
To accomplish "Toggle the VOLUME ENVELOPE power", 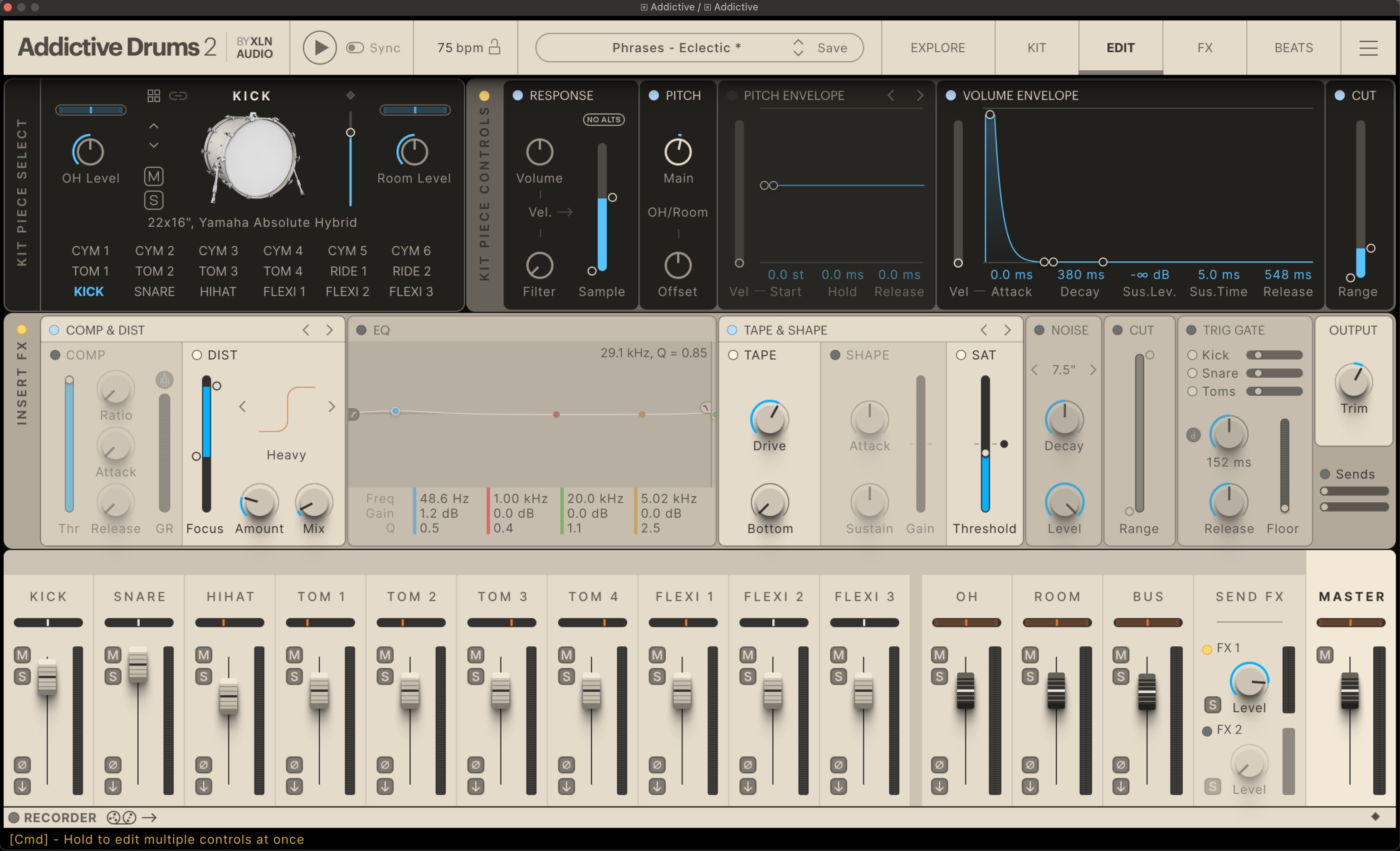I will (x=951, y=96).
